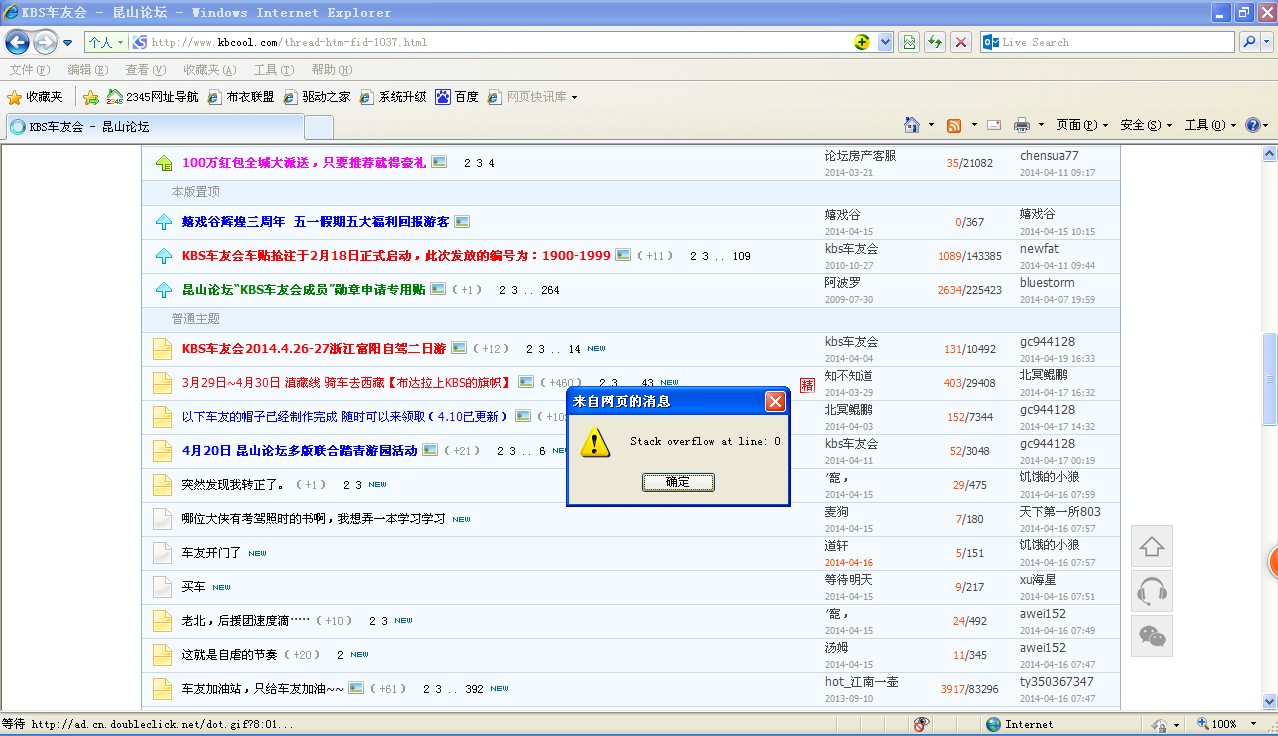Screen dimensions: 1278x736
Task: Expand the address bar history dropdown
Action: click(x=885, y=42)
